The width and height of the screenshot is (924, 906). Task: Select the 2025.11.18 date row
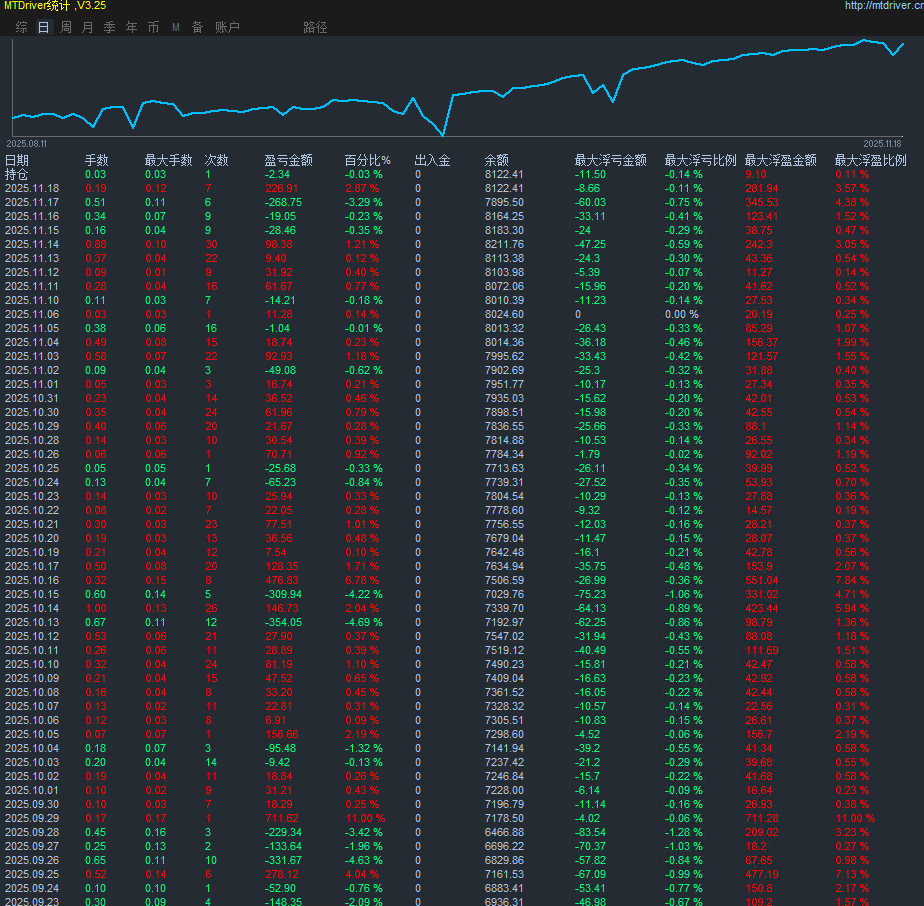click(x=32, y=188)
